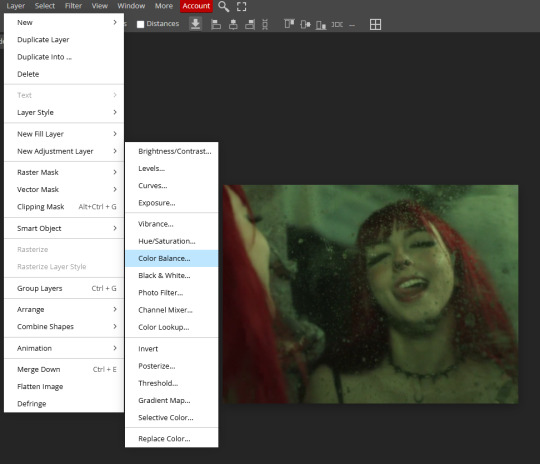Open the View menu

[100, 6]
